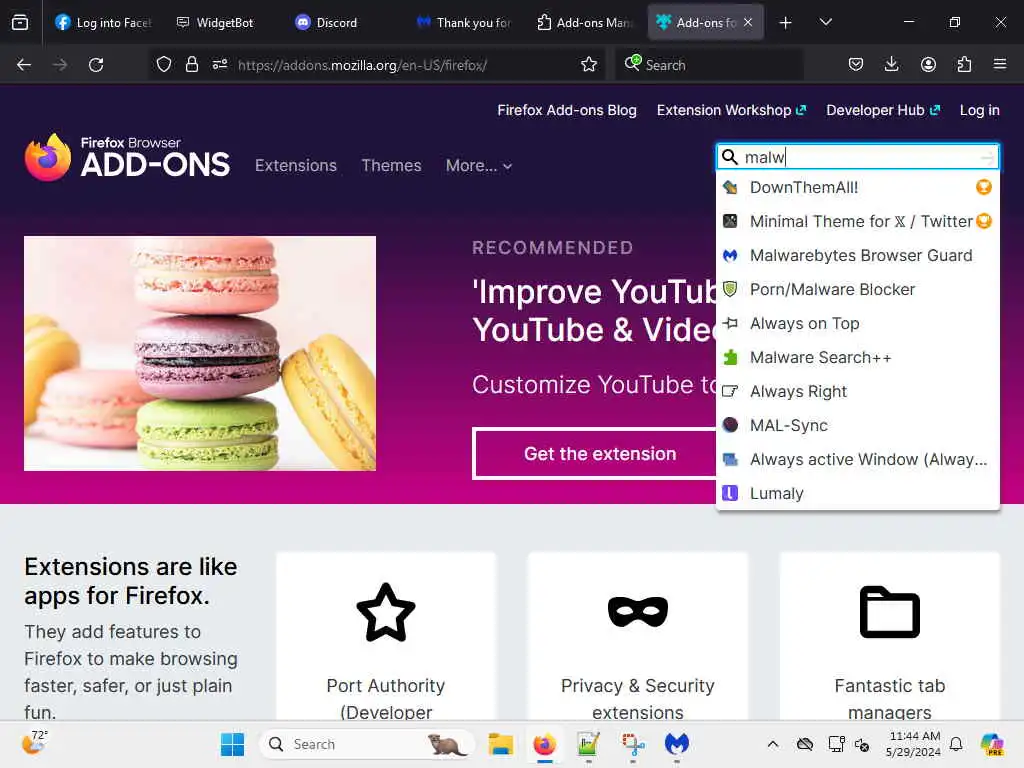Screen dimensions: 1024x768
Task: Switch to the Thank you for tab
Action: coord(464,22)
